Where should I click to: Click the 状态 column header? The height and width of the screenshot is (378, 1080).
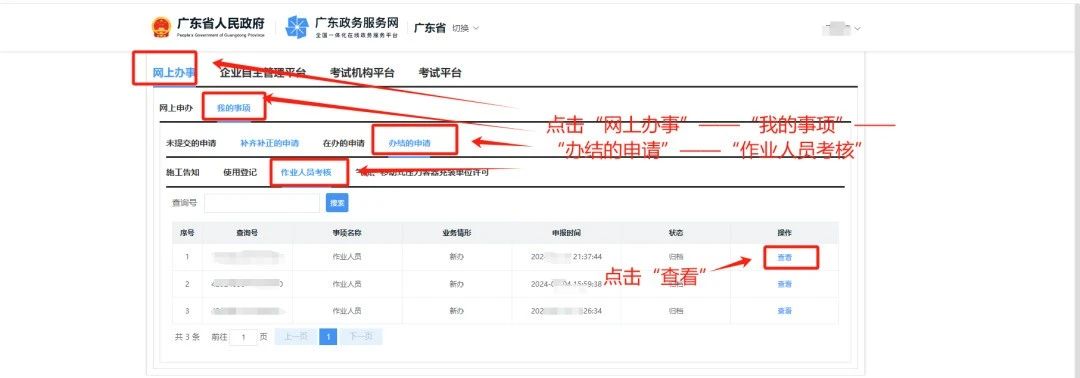676,233
